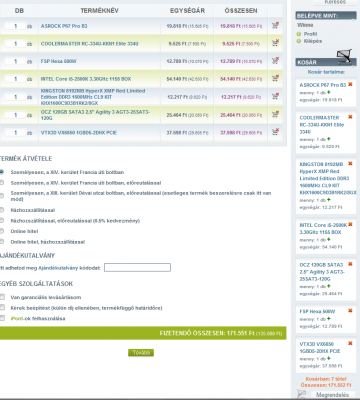The image size is (360, 400).
Task: Open ASROCK P67 Pro B3 link in sidebar basket
Action: pos(323,85)
